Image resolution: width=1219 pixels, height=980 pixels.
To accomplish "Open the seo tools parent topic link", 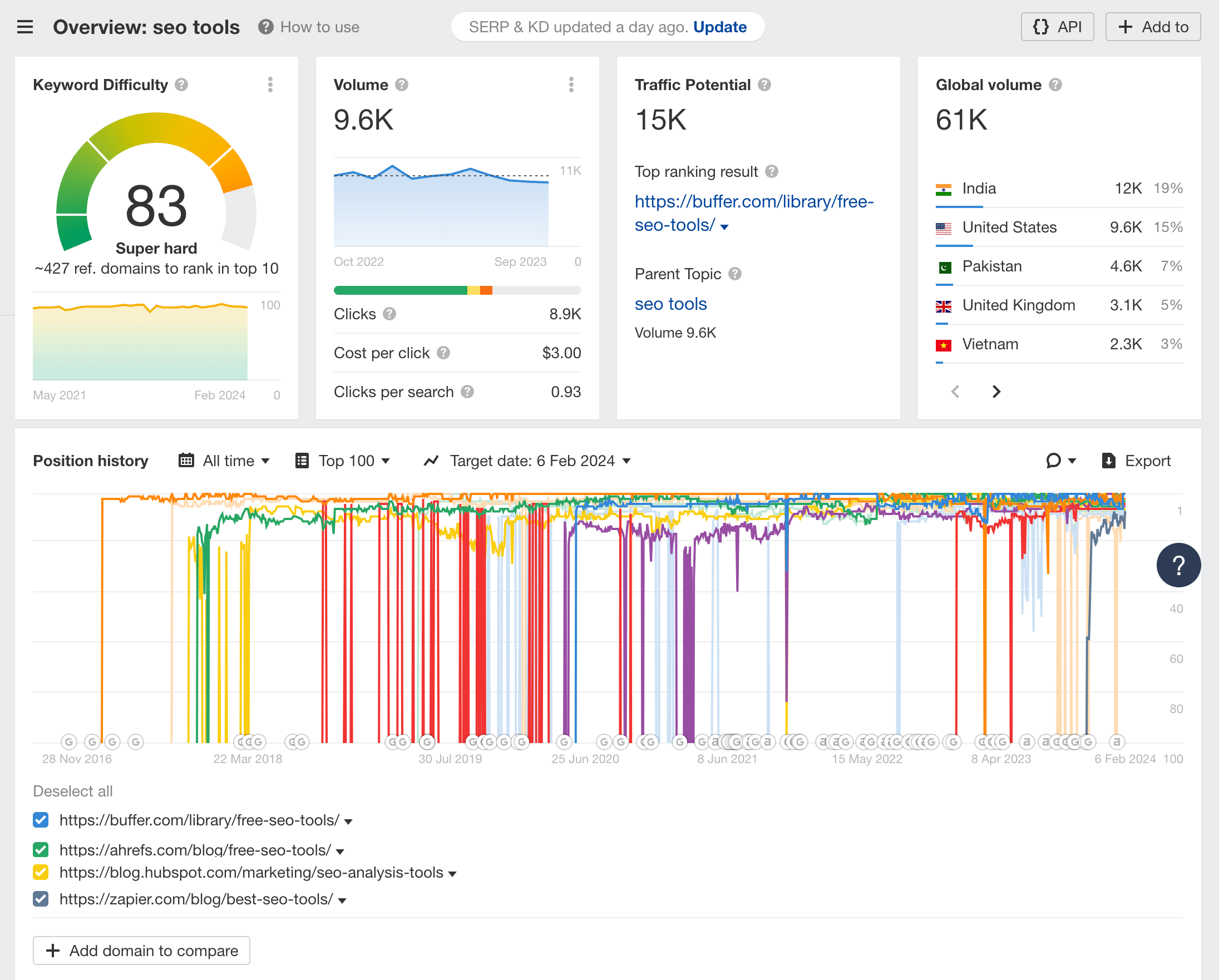I will [670, 304].
